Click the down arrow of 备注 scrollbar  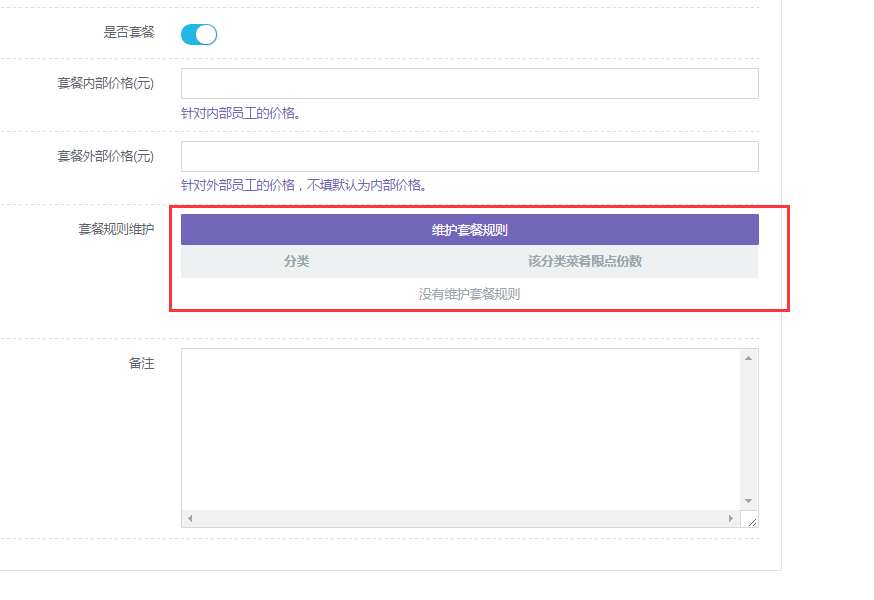(x=748, y=501)
